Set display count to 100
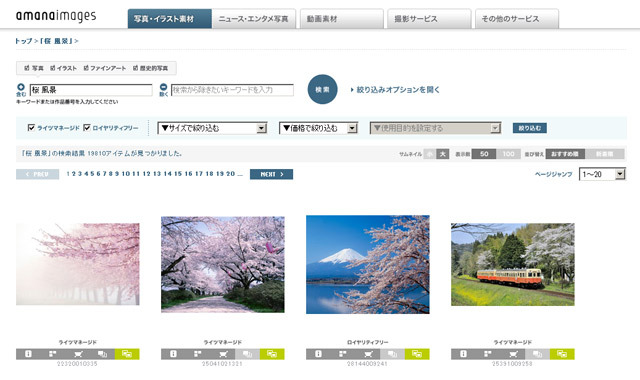This screenshot has height=380, width=640. point(508,154)
